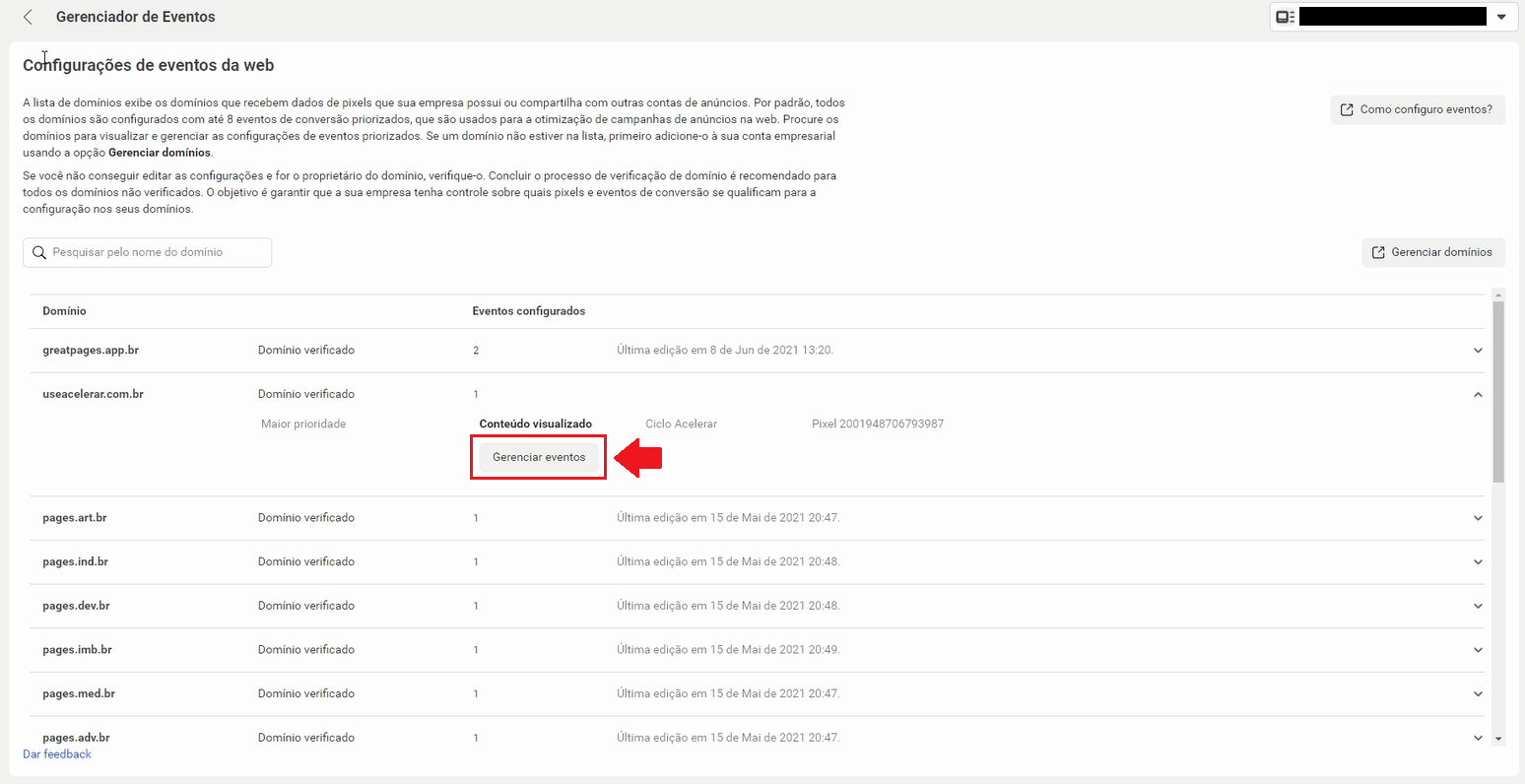Click the Eventos configurados column header
This screenshot has height=784, width=1525.
529,311
